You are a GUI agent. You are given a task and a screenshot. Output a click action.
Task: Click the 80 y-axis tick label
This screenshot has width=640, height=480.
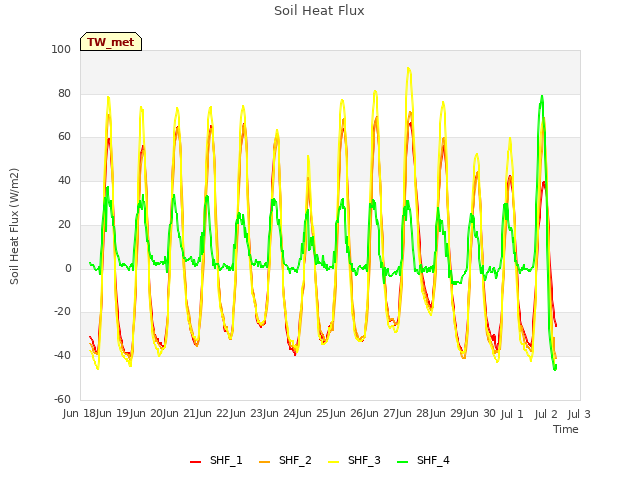64,93
